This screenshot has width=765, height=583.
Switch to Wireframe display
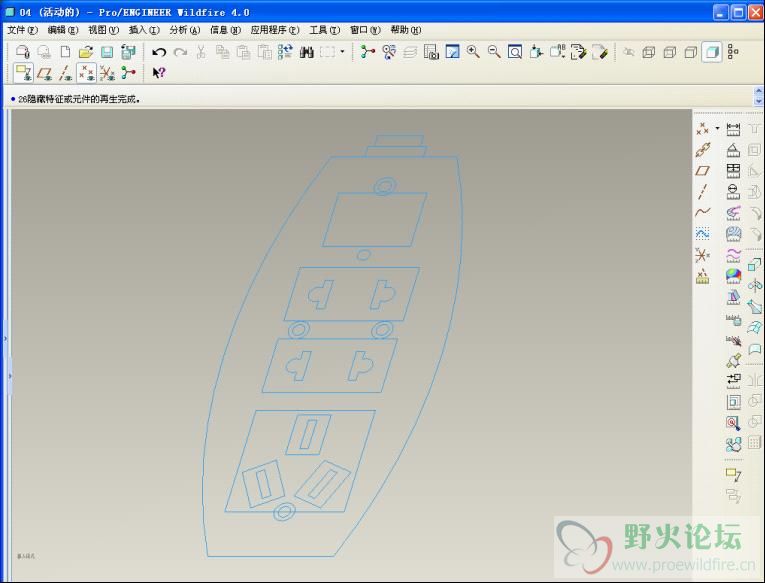648,52
